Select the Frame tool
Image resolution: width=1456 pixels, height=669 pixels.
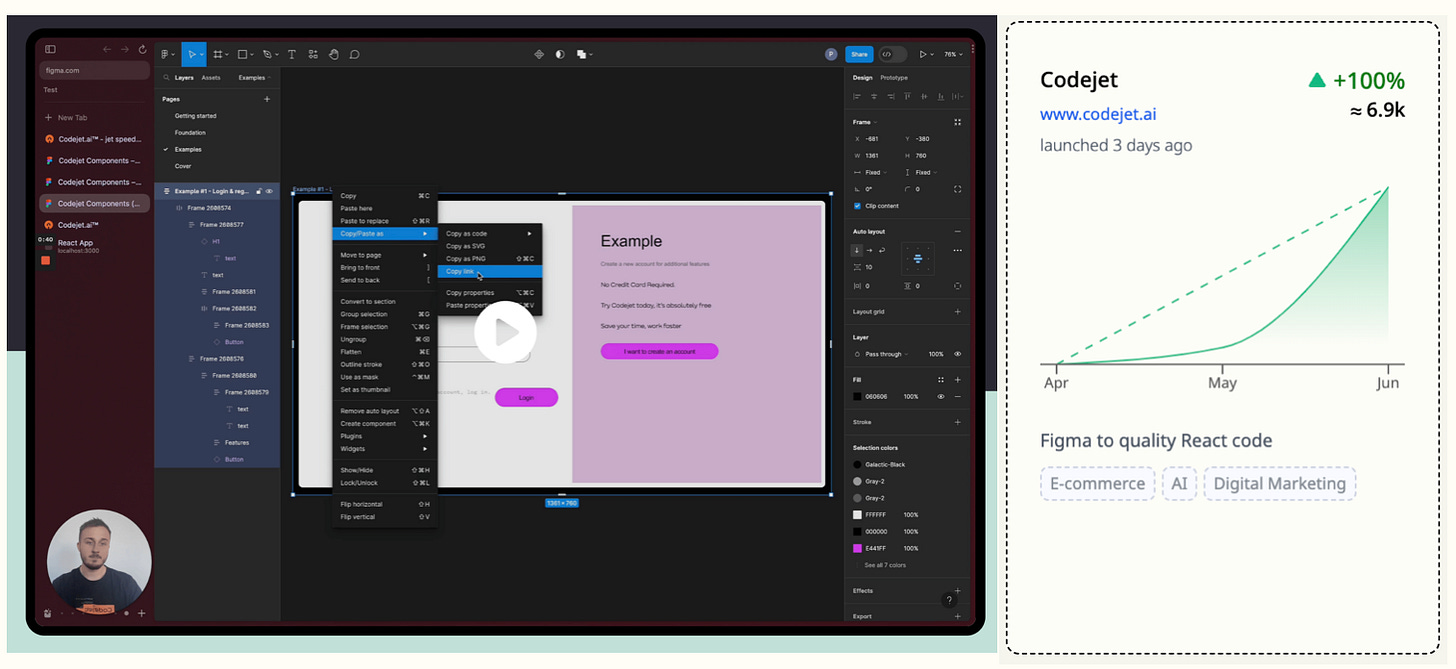pyautogui.click(x=217, y=54)
